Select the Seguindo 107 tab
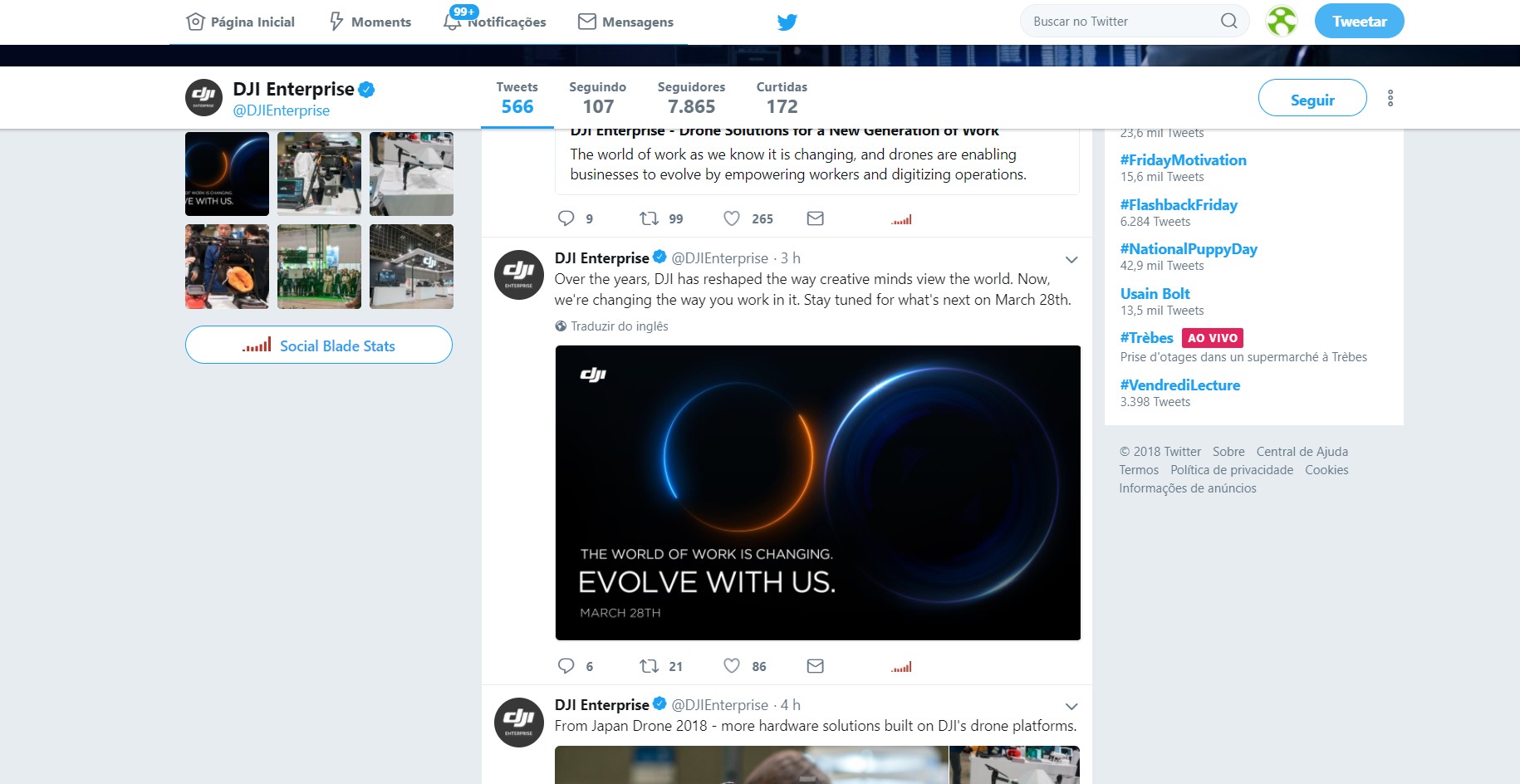The width and height of the screenshot is (1520, 784). click(x=597, y=98)
